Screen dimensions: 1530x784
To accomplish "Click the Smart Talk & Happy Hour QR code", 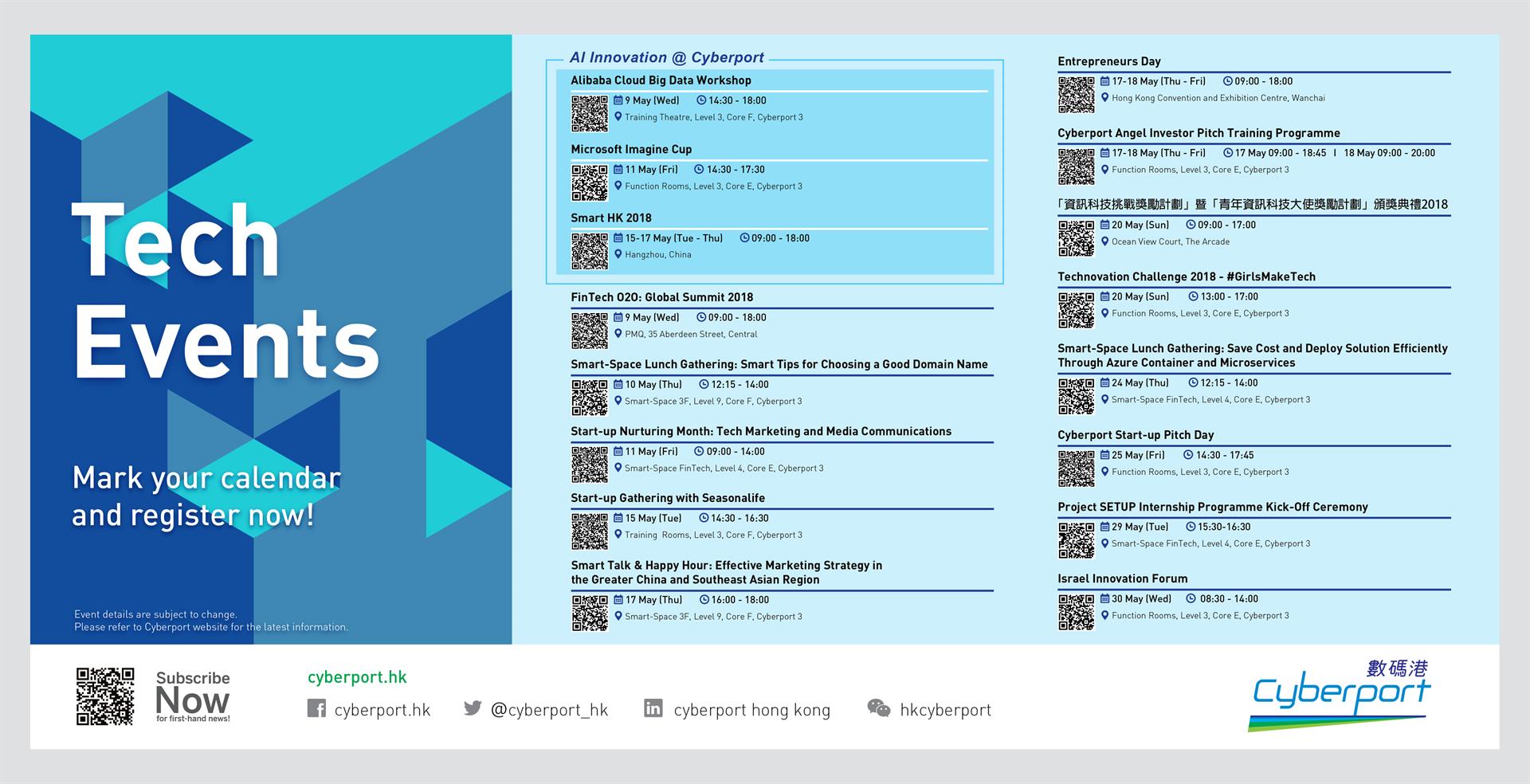I will click(x=590, y=613).
